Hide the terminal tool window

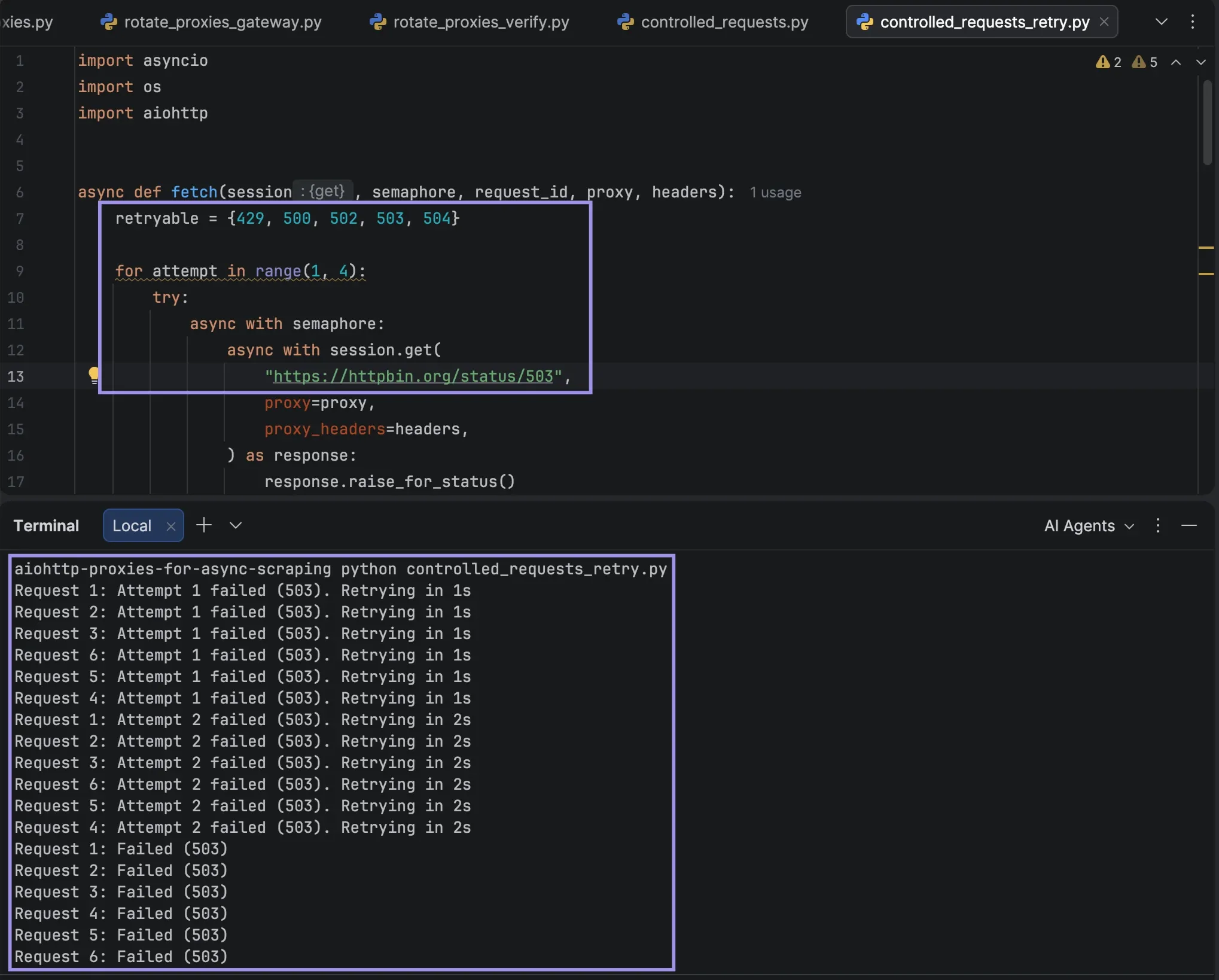coord(1189,525)
